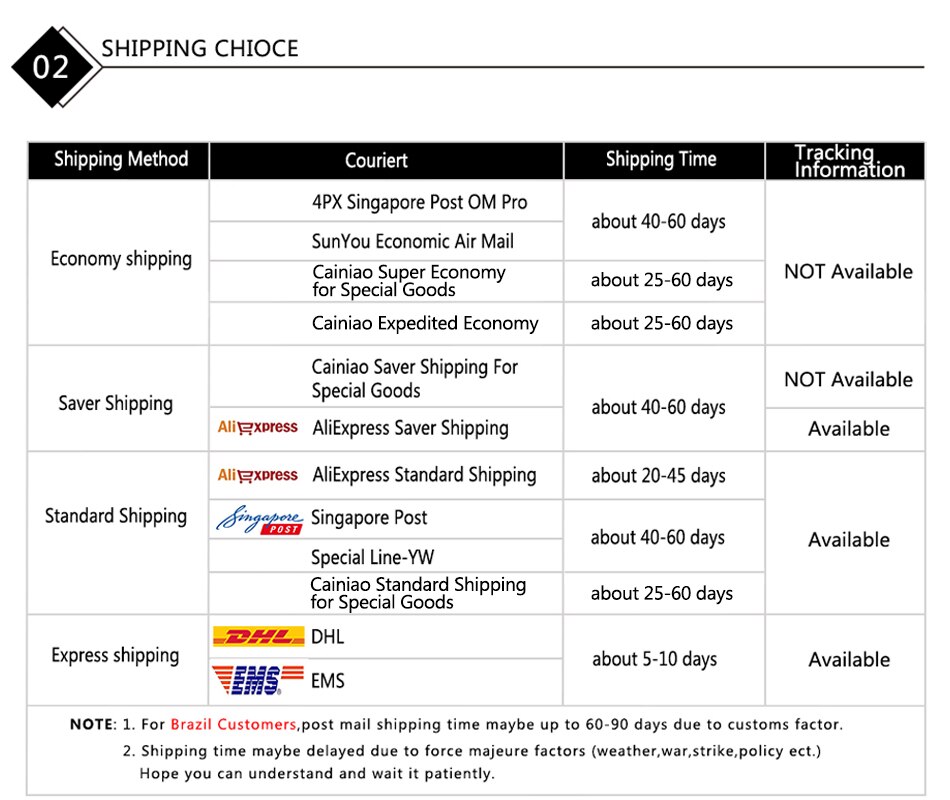The width and height of the screenshot is (950, 800).
Task: Select the Shipping Method column header
Action: [x=119, y=160]
